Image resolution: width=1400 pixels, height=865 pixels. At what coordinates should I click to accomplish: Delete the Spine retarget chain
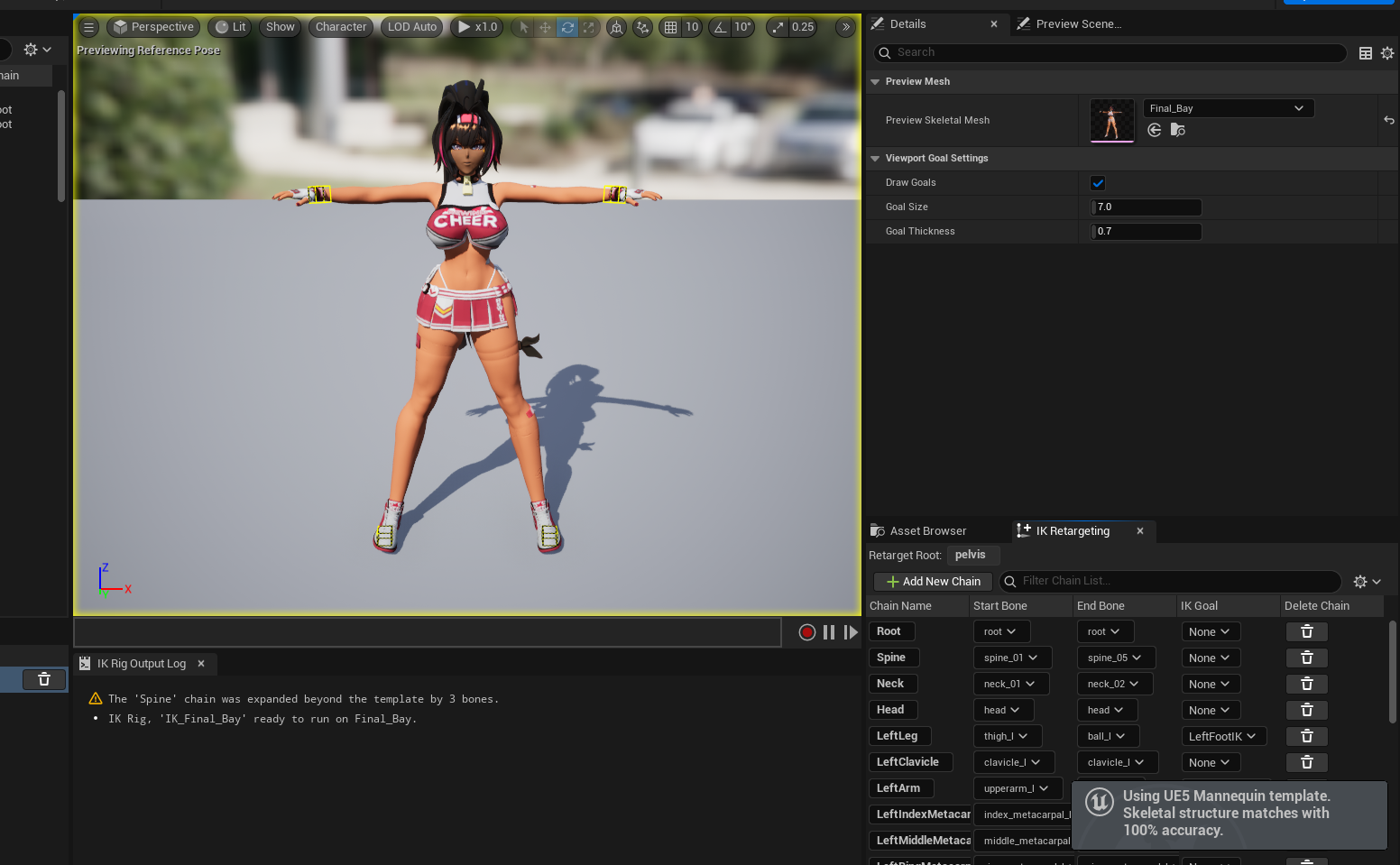(x=1306, y=658)
